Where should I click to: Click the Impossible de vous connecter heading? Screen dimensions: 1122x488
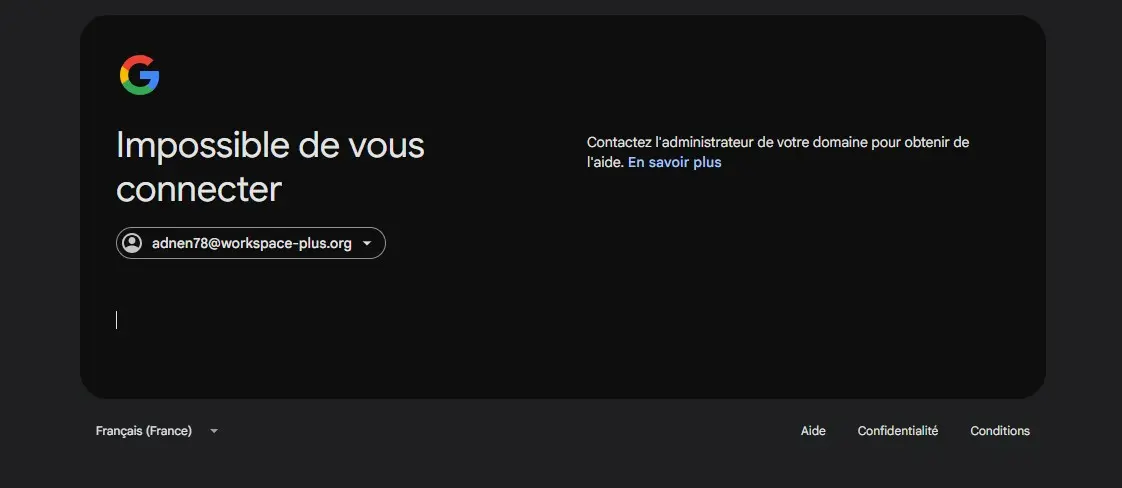pyautogui.click(x=270, y=167)
